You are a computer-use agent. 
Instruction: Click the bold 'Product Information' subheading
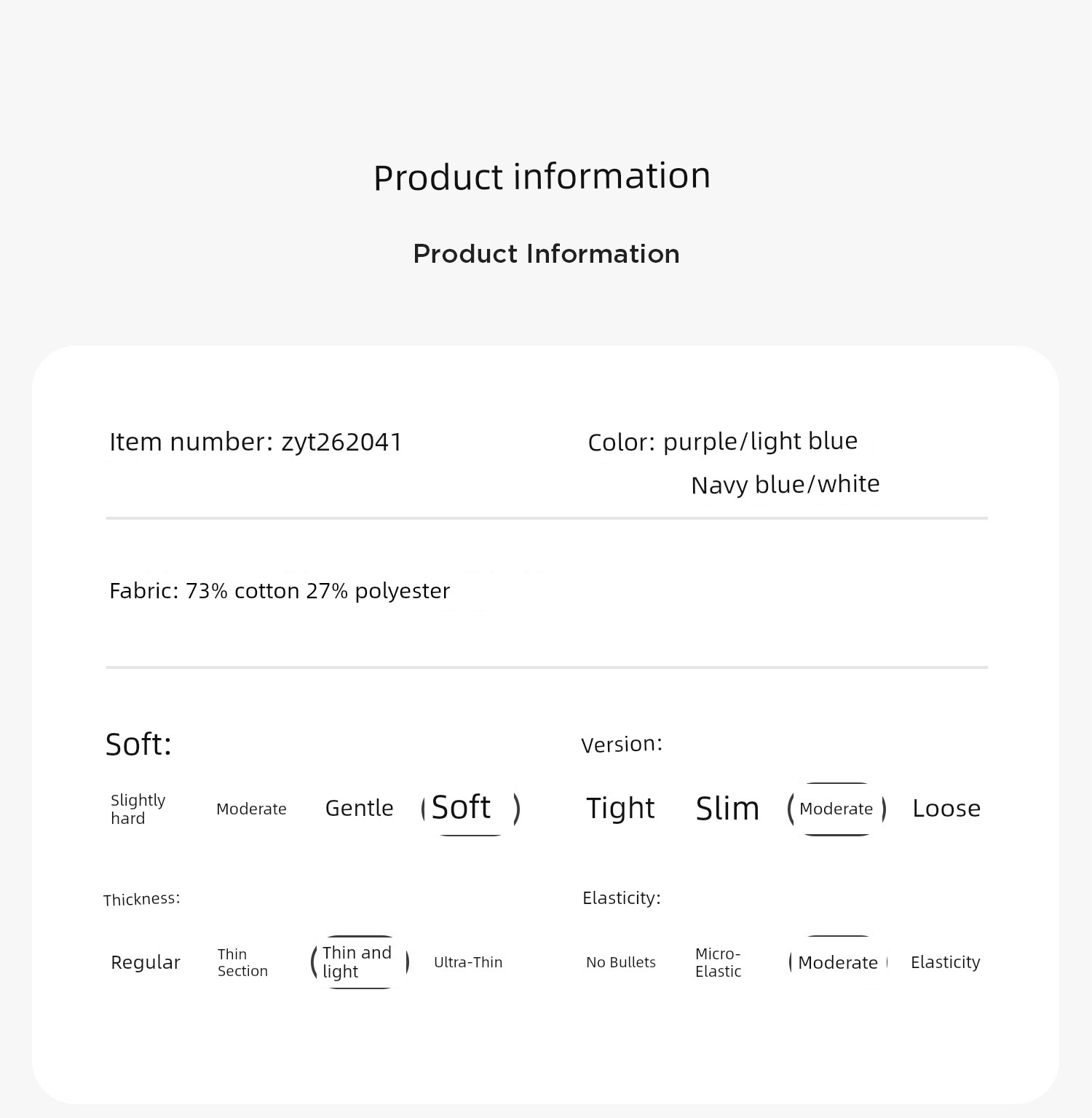click(x=546, y=254)
